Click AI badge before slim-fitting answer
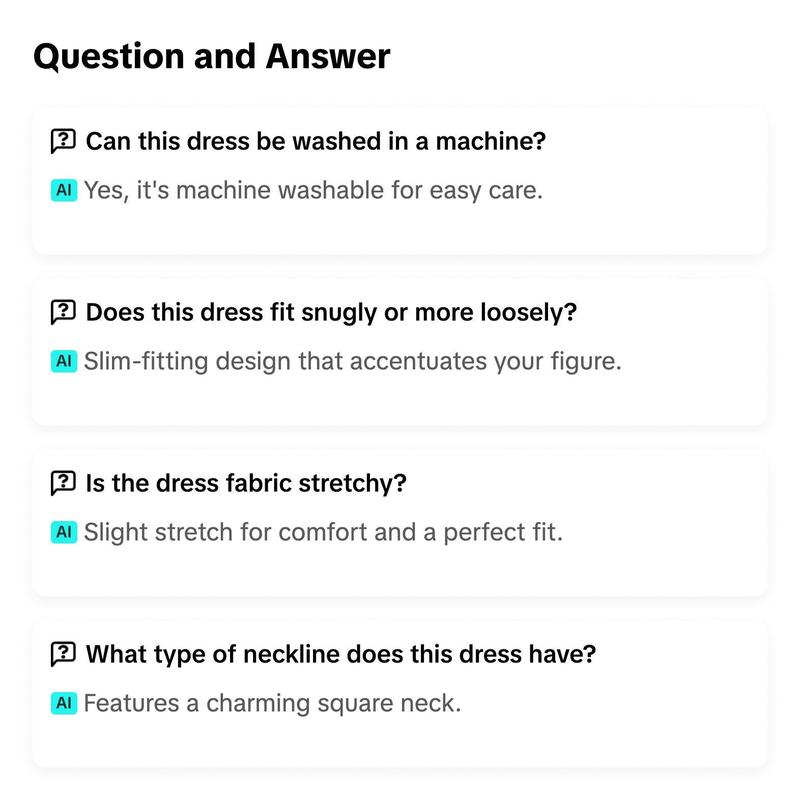The height and width of the screenshot is (800, 800). [x=64, y=361]
